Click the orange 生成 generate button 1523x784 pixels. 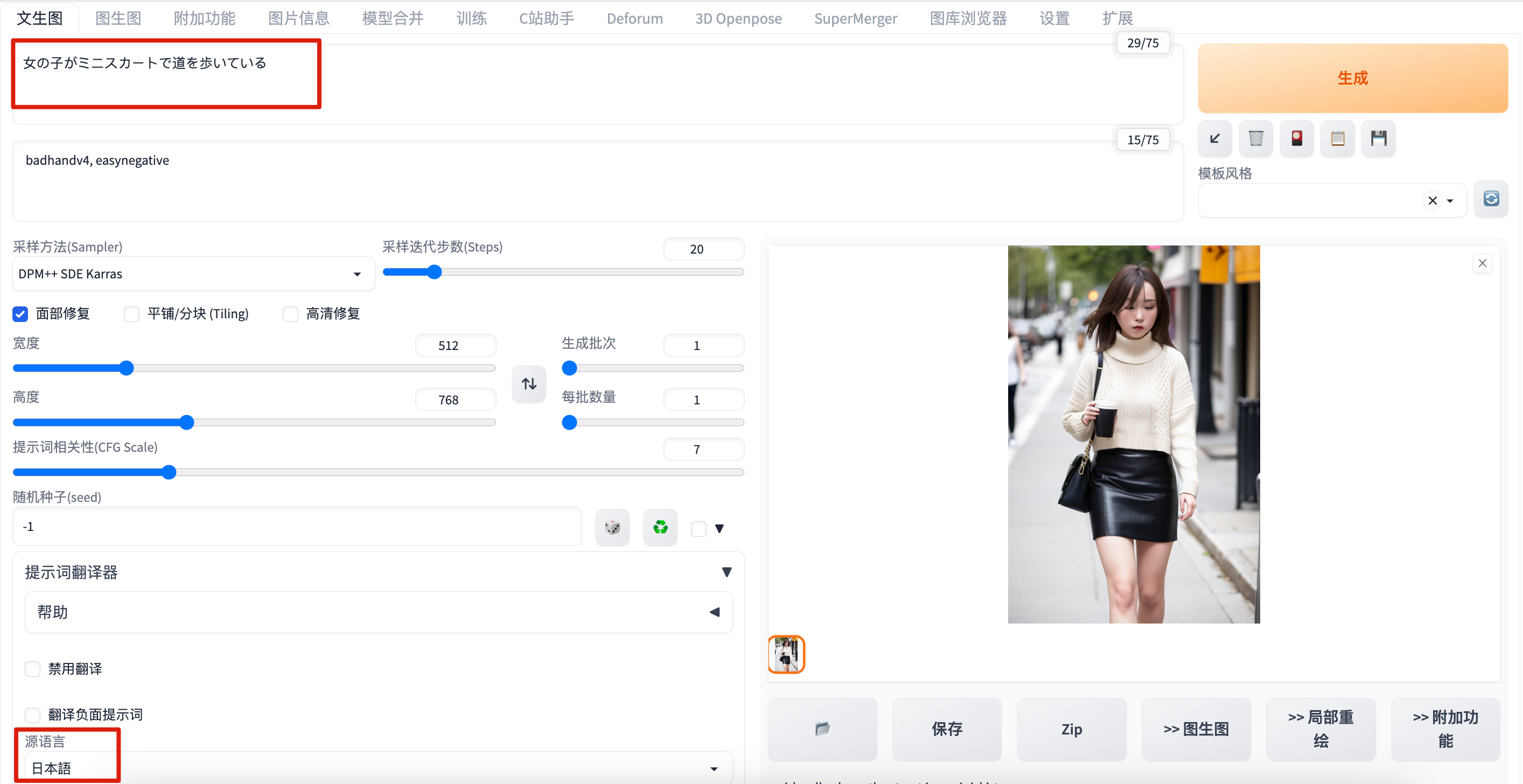(1353, 78)
